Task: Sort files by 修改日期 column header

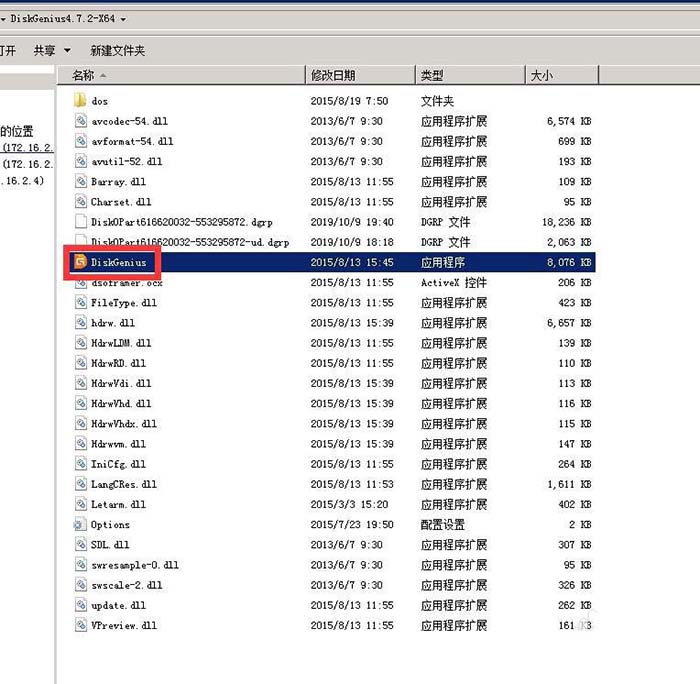Action: click(361, 75)
